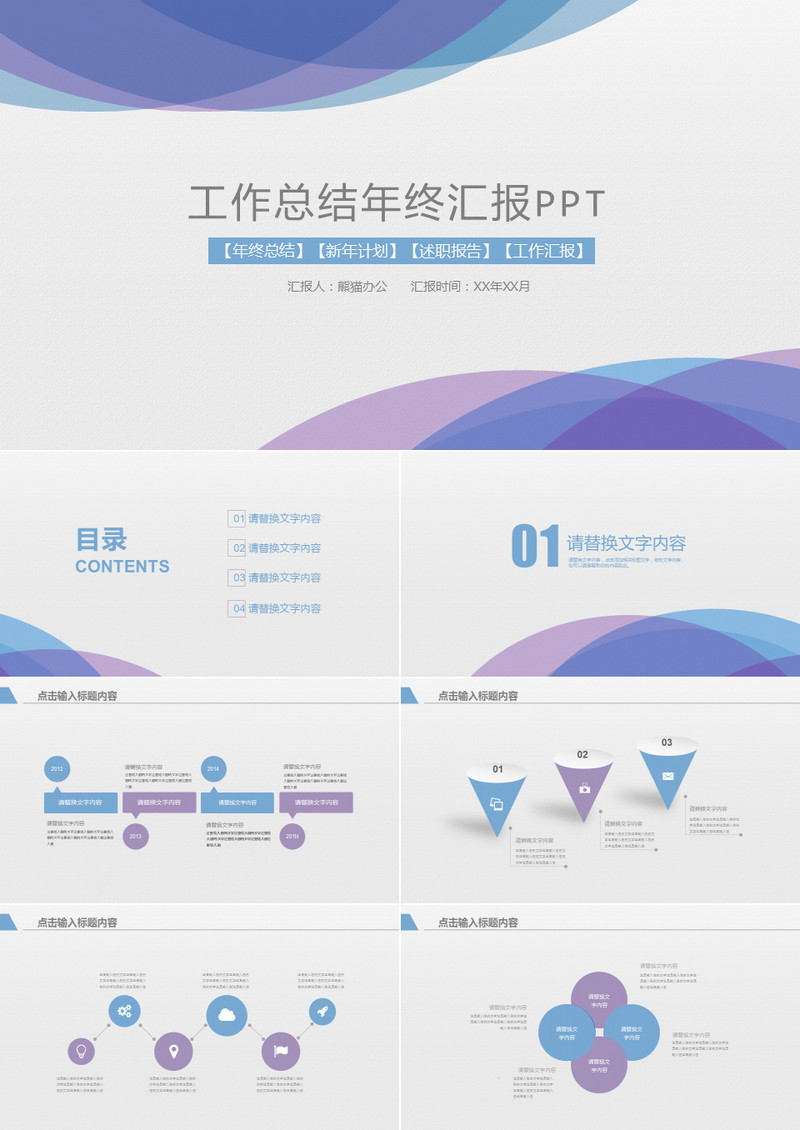
Task: Select the 2014 timeline circle
Action: point(213,768)
